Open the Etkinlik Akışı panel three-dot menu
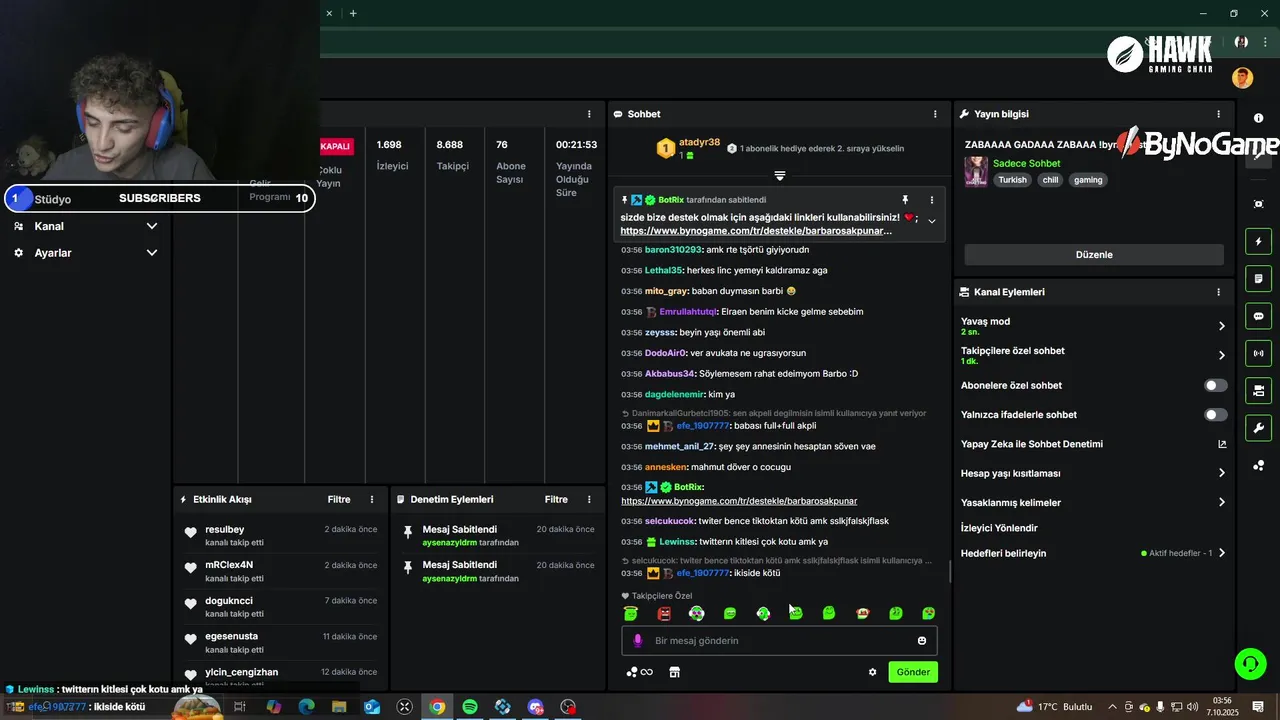1280x720 pixels. tap(372, 499)
